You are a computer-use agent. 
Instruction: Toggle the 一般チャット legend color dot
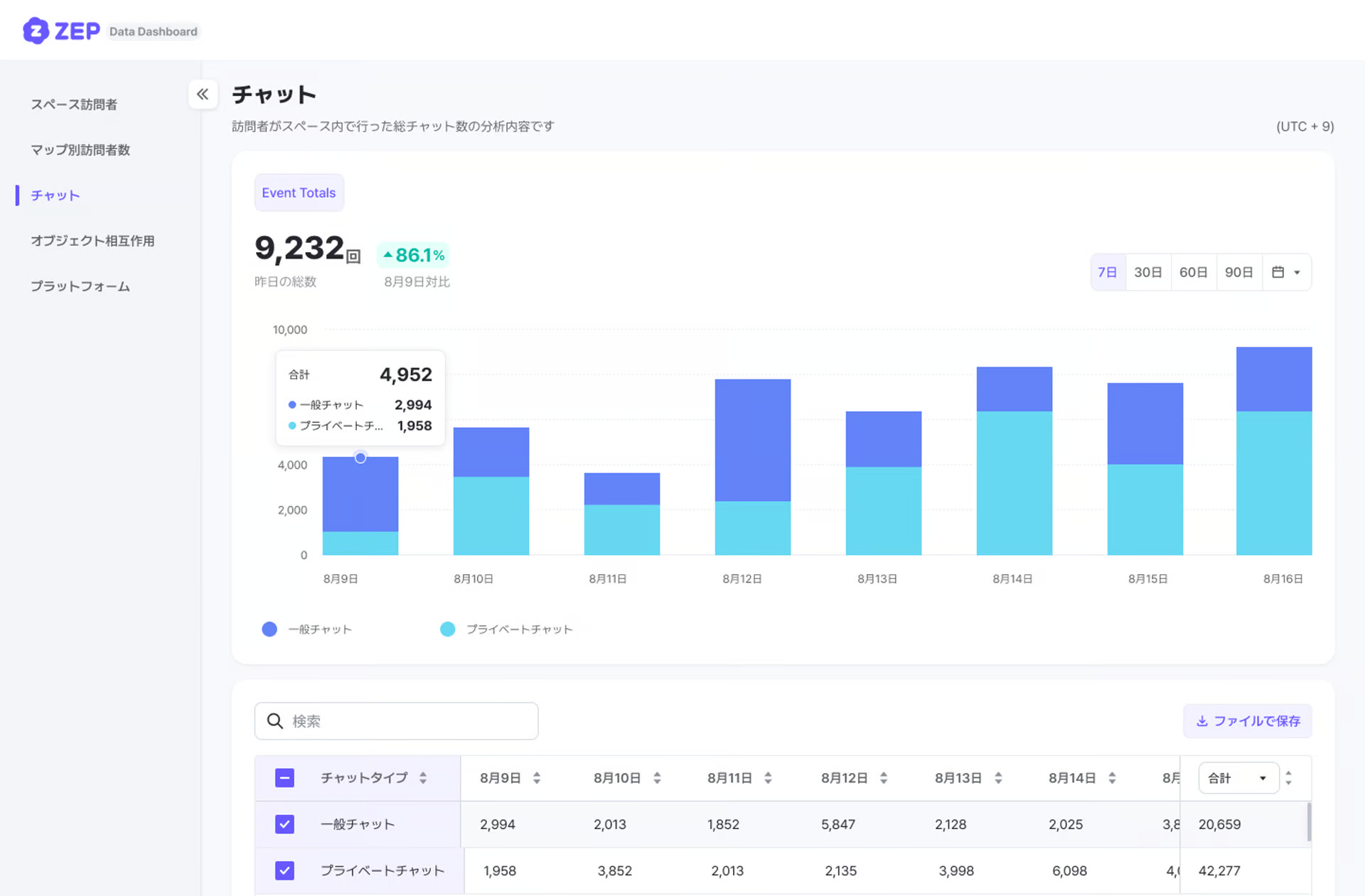point(269,630)
